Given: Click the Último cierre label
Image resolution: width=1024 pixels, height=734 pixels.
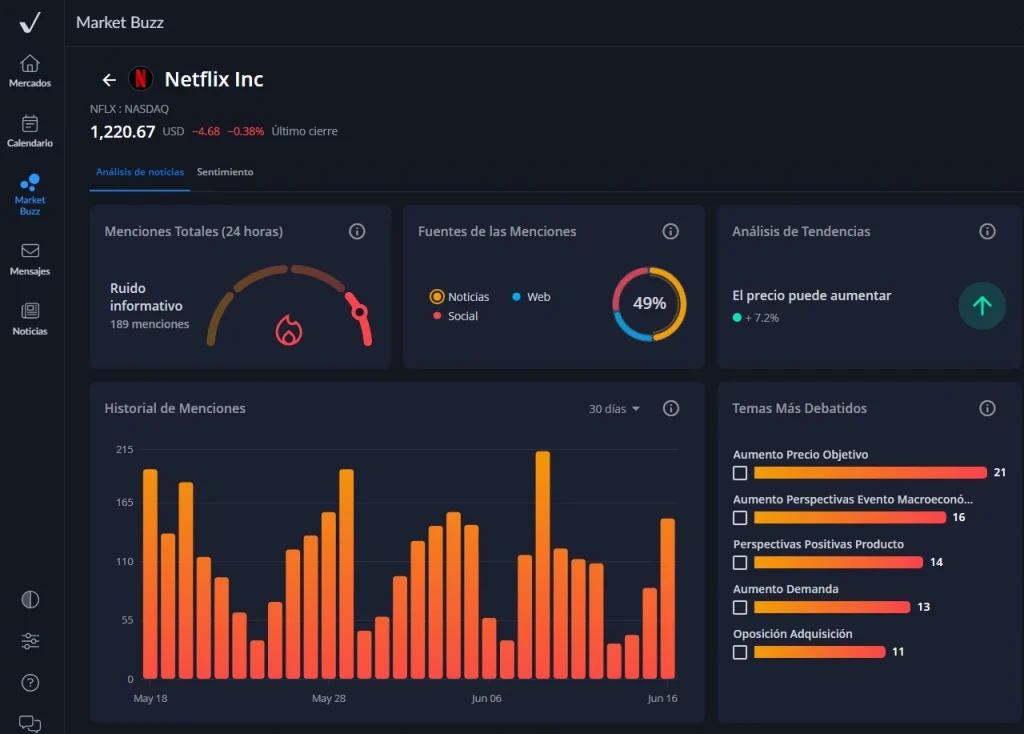Looking at the screenshot, I should pos(304,131).
